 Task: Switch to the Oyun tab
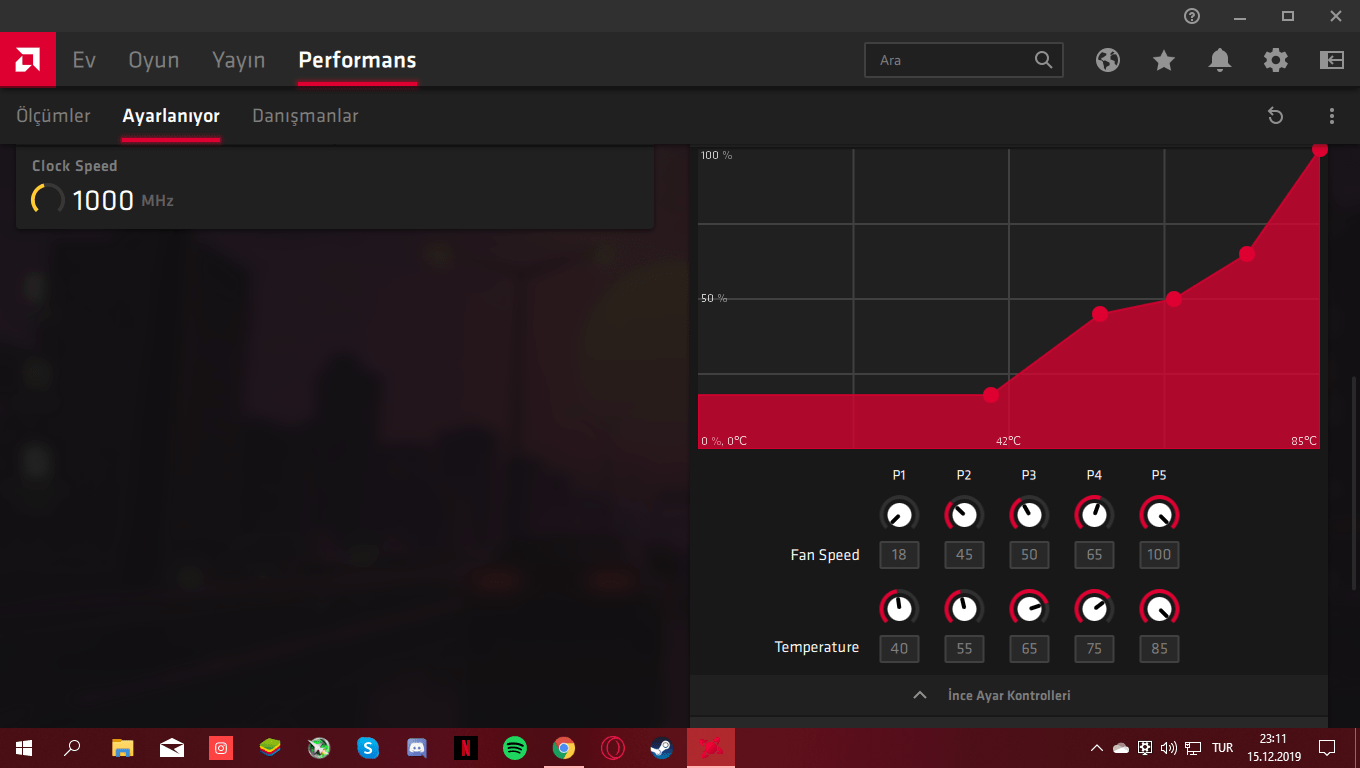click(x=154, y=60)
